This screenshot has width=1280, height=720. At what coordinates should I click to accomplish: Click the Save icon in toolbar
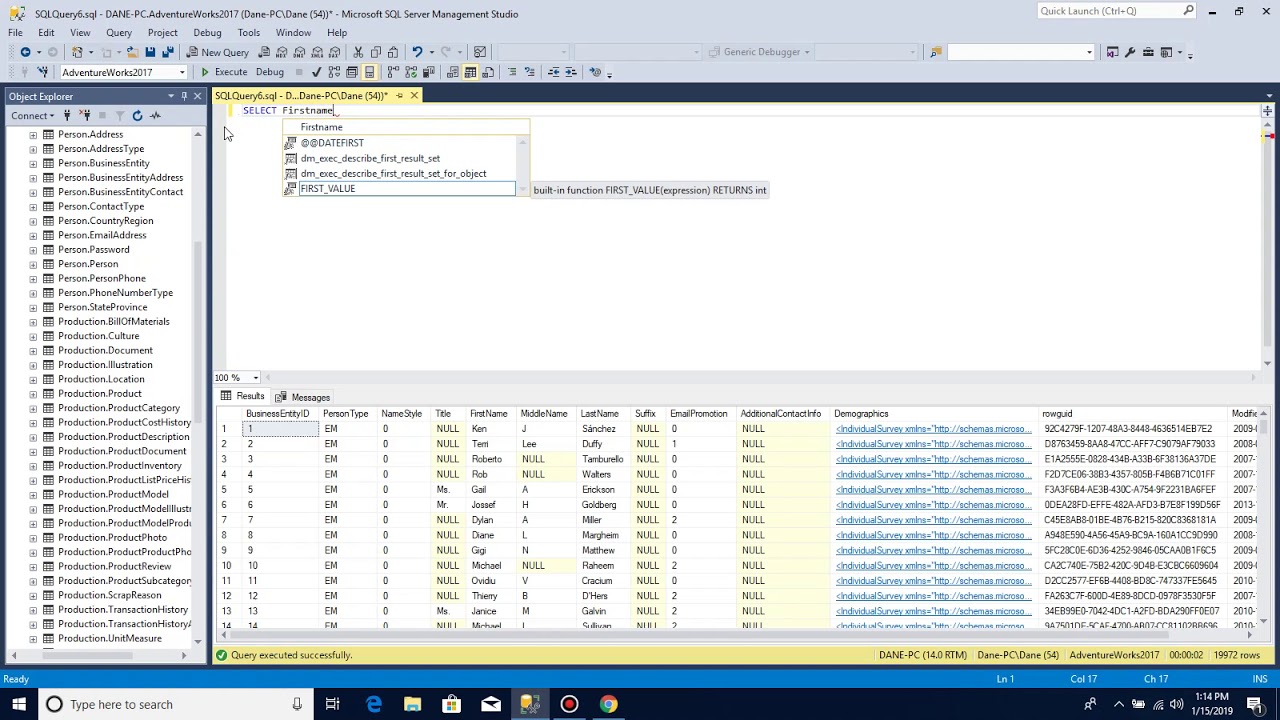[150, 52]
